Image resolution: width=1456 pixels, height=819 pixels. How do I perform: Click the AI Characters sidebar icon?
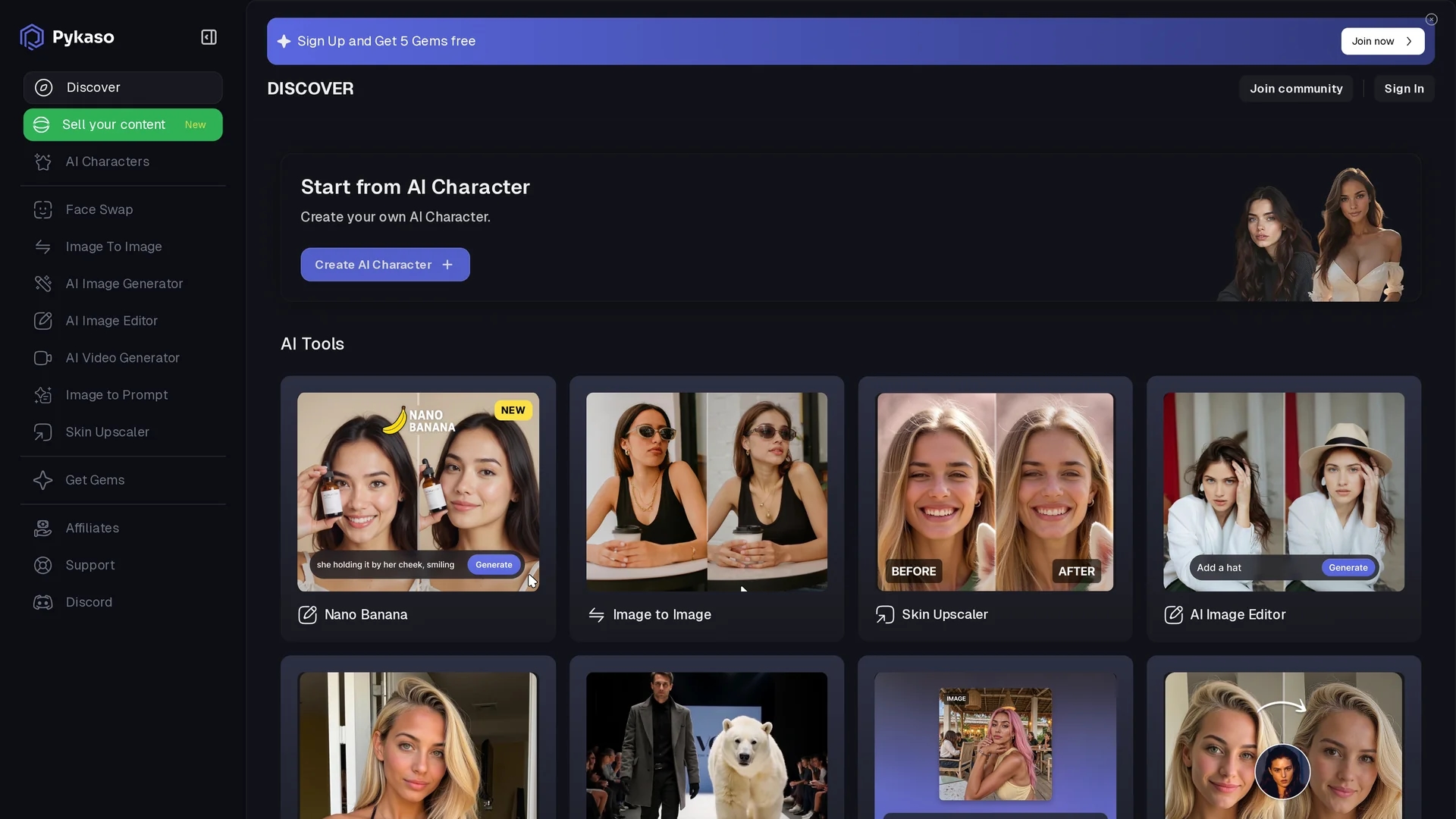point(43,162)
